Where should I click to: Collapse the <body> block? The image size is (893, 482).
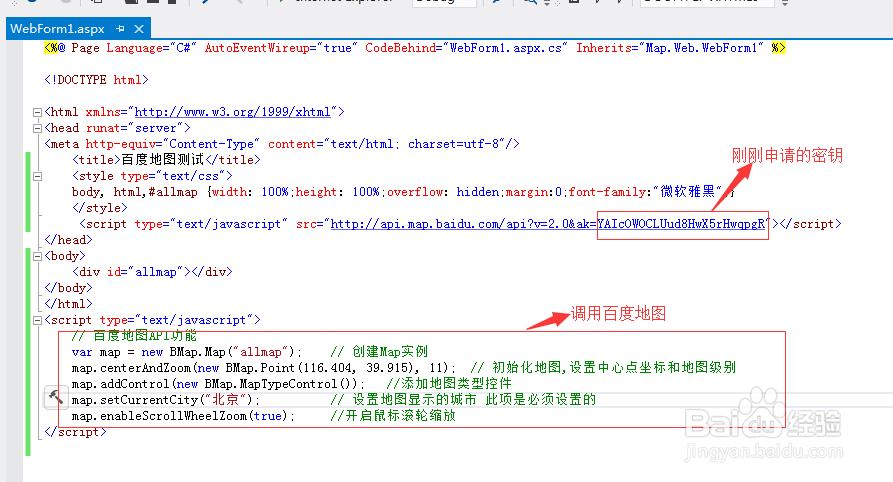(37, 256)
